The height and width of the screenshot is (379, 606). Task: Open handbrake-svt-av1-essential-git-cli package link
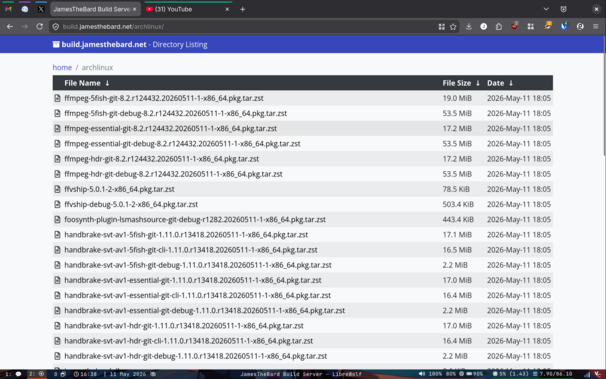pyautogui.click(x=197, y=295)
